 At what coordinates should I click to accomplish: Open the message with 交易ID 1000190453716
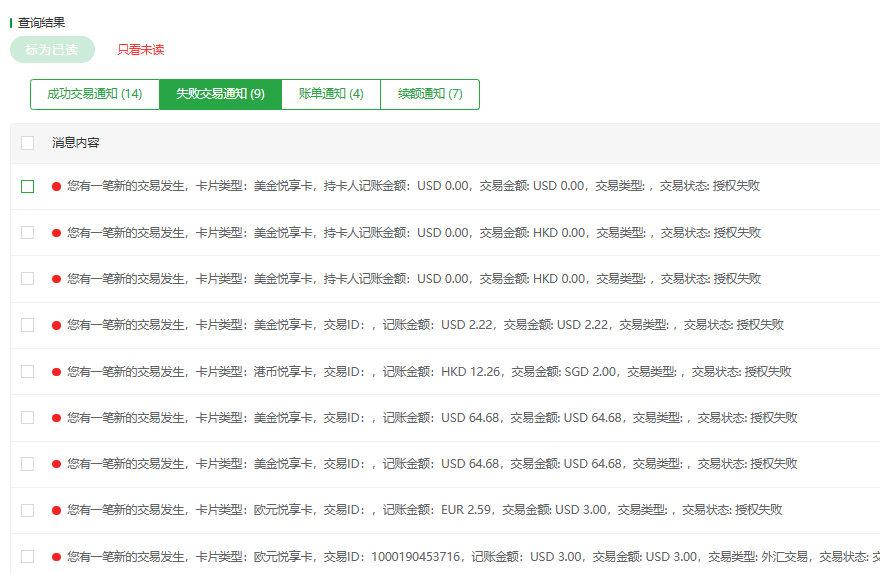[474, 557]
